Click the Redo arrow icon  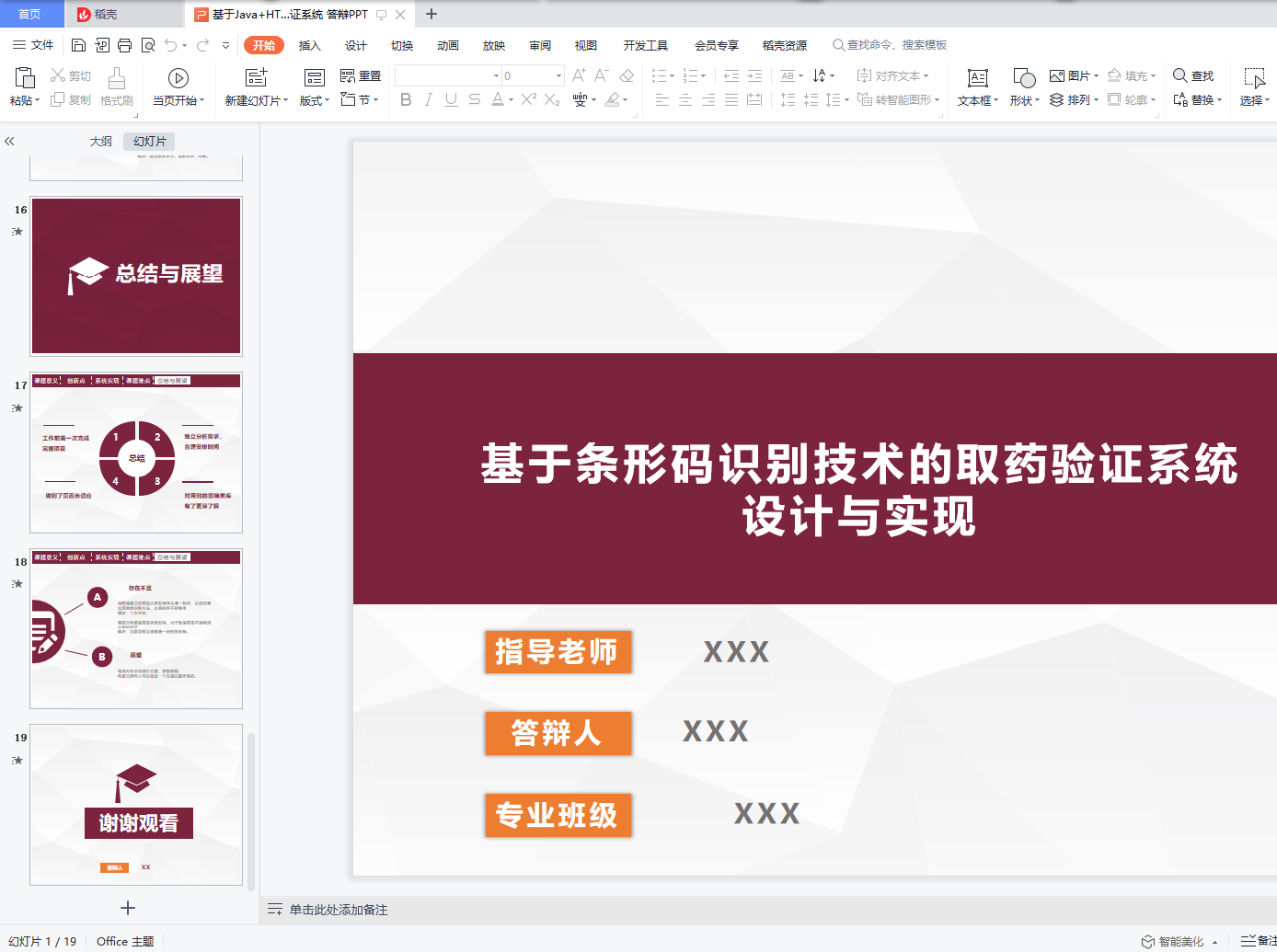[x=202, y=45]
